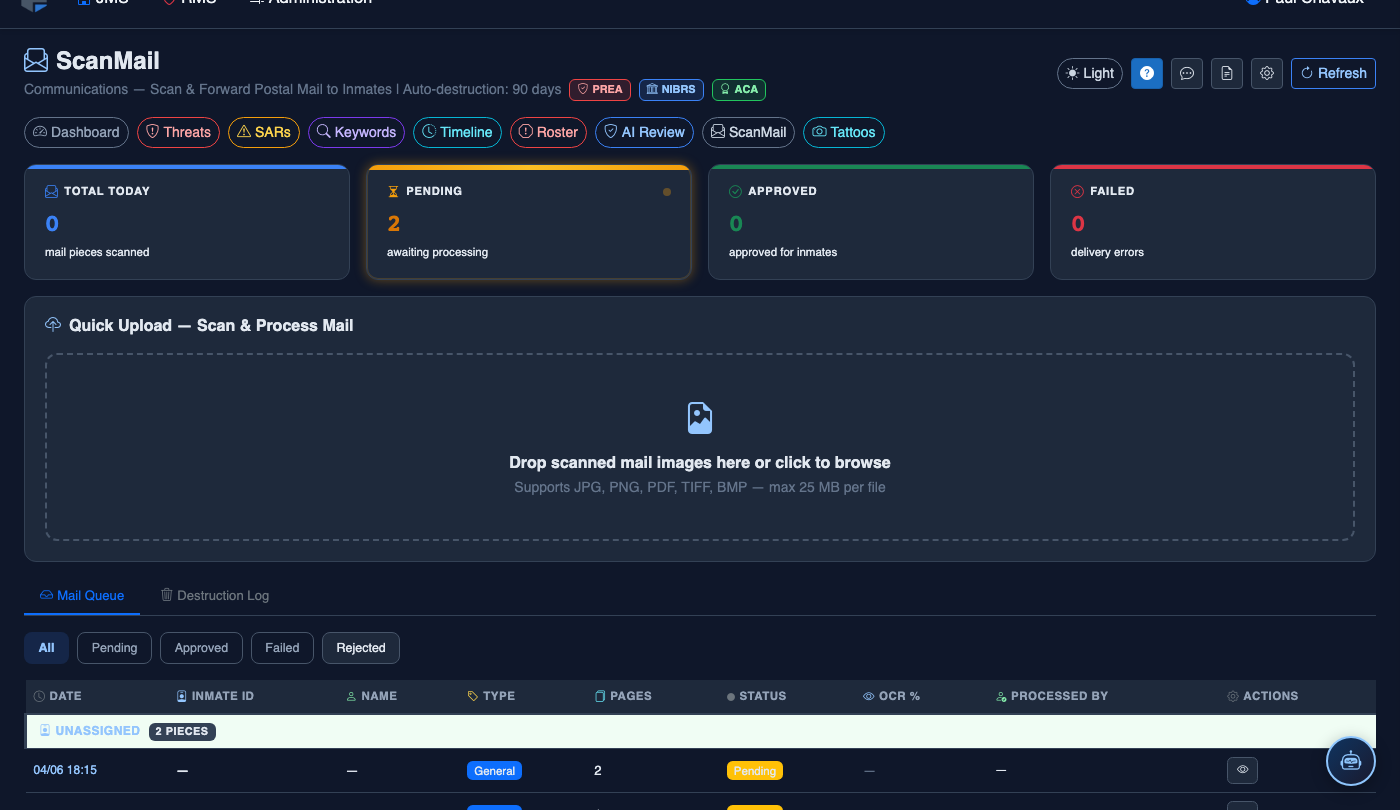Screen dimensions: 1400x810
Task: Open the Roster section
Action: click(548, 132)
